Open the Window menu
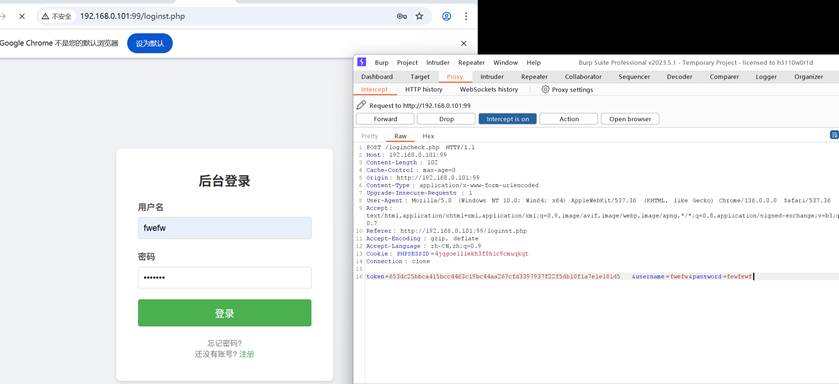The width and height of the screenshot is (839, 384). tap(506, 63)
